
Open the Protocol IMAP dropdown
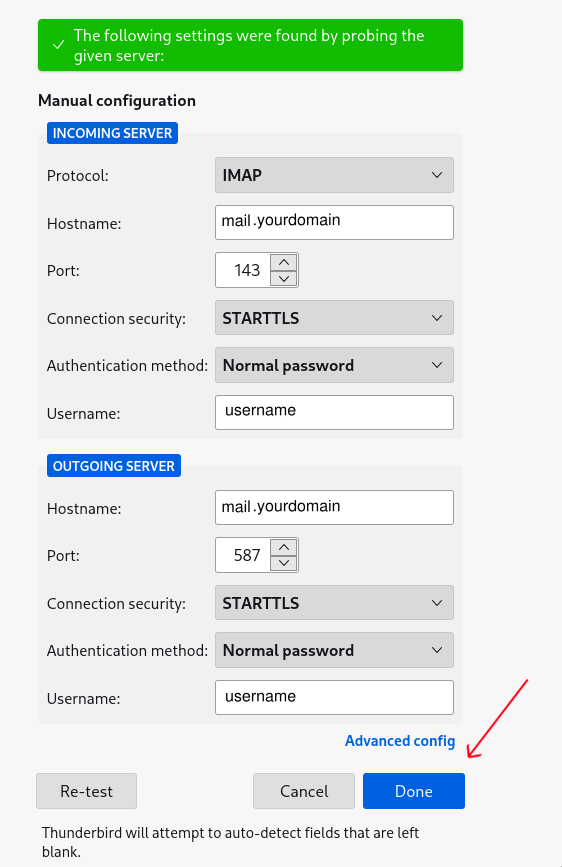pos(334,175)
